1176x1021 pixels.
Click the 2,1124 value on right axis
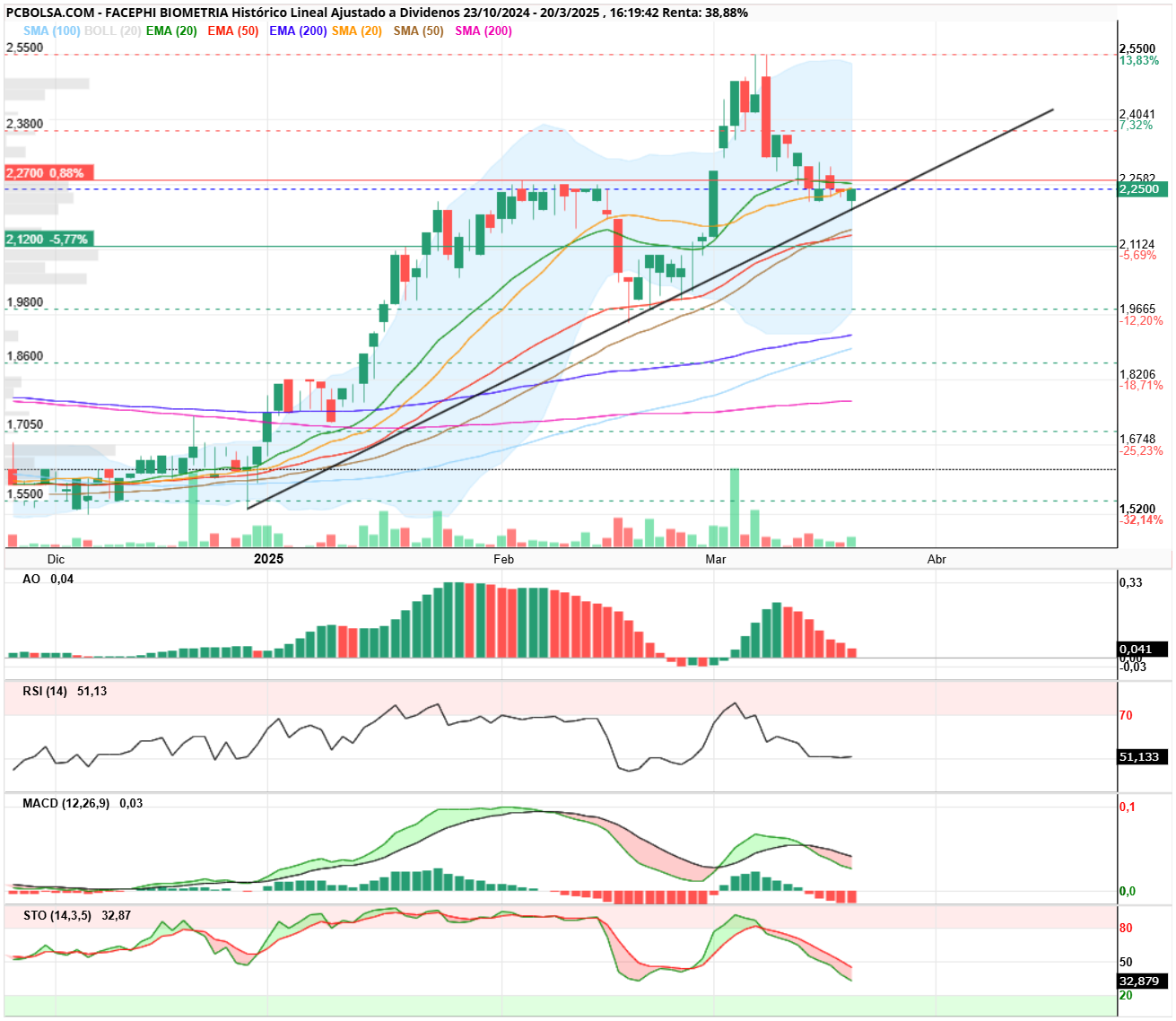point(1137,244)
